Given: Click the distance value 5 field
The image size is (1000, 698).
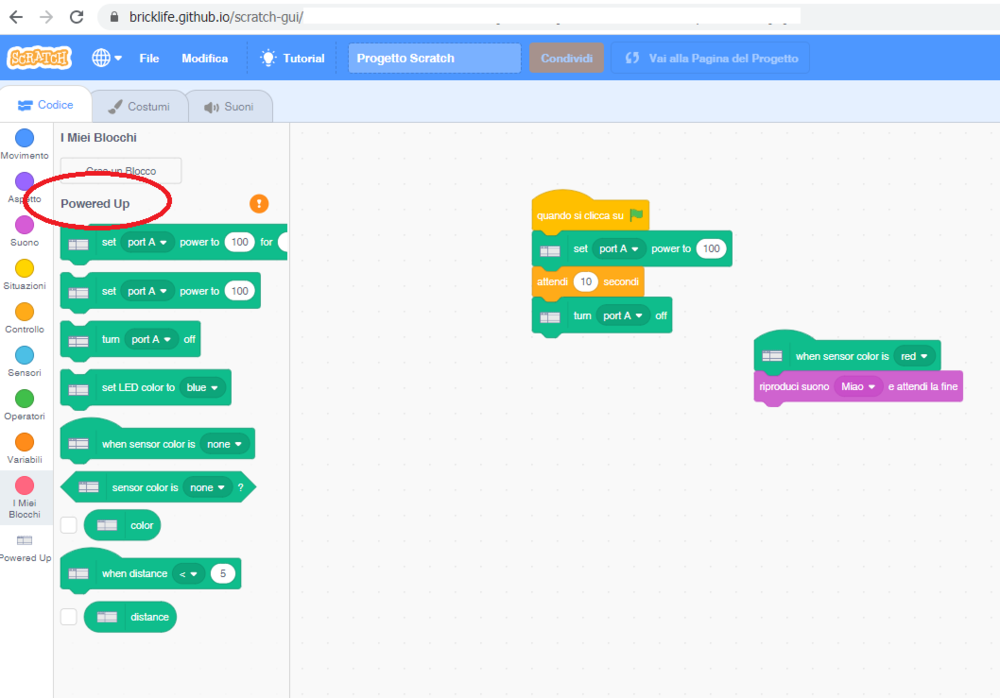Looking at the screenshot, I should pos(223,574).
